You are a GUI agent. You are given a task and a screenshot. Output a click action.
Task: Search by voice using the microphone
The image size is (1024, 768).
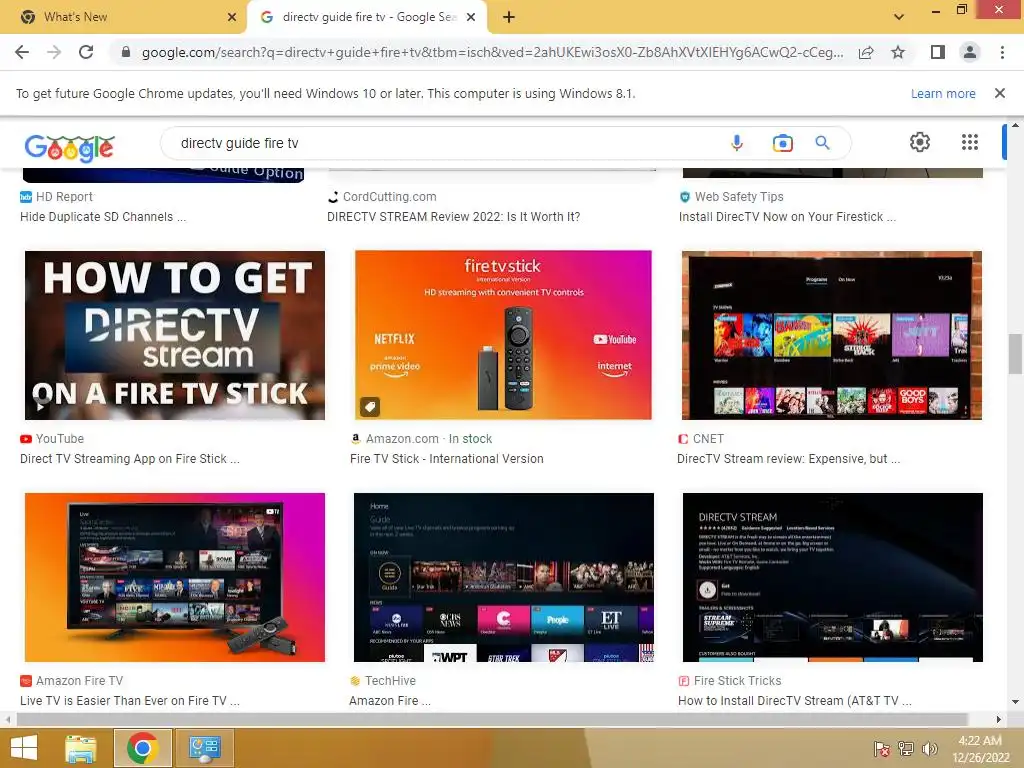[737, 142]
